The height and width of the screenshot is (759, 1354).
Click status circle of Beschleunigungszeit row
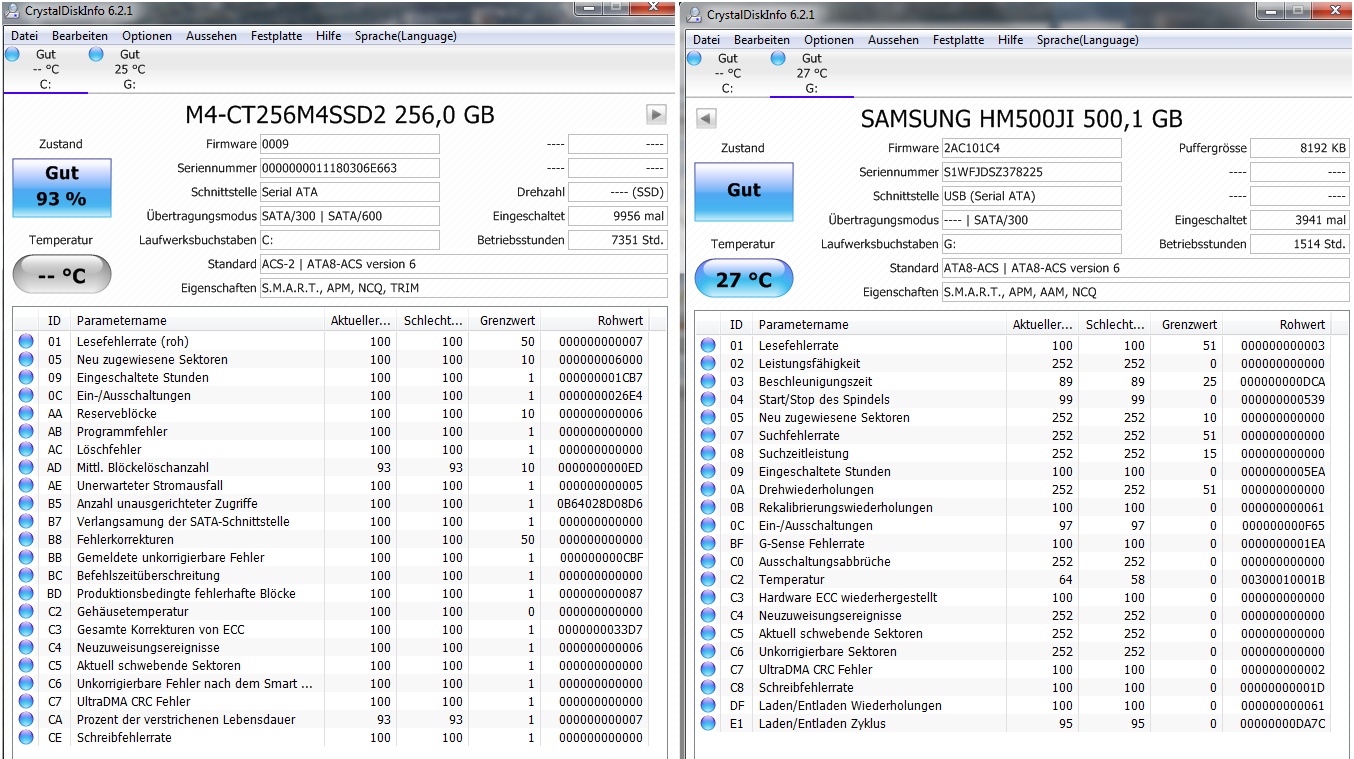coord(708,382)
